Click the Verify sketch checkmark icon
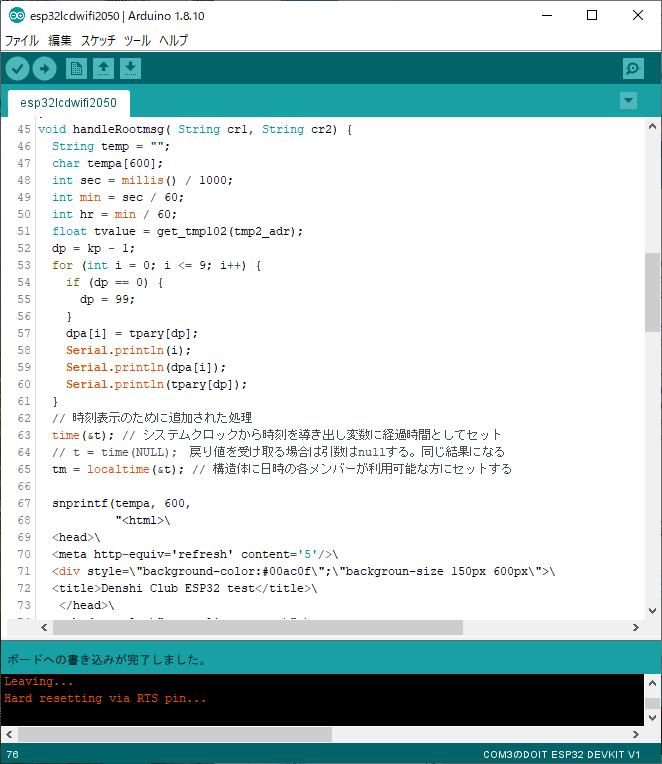This screenshot has height=764, width=662. [x=18, y=68]
